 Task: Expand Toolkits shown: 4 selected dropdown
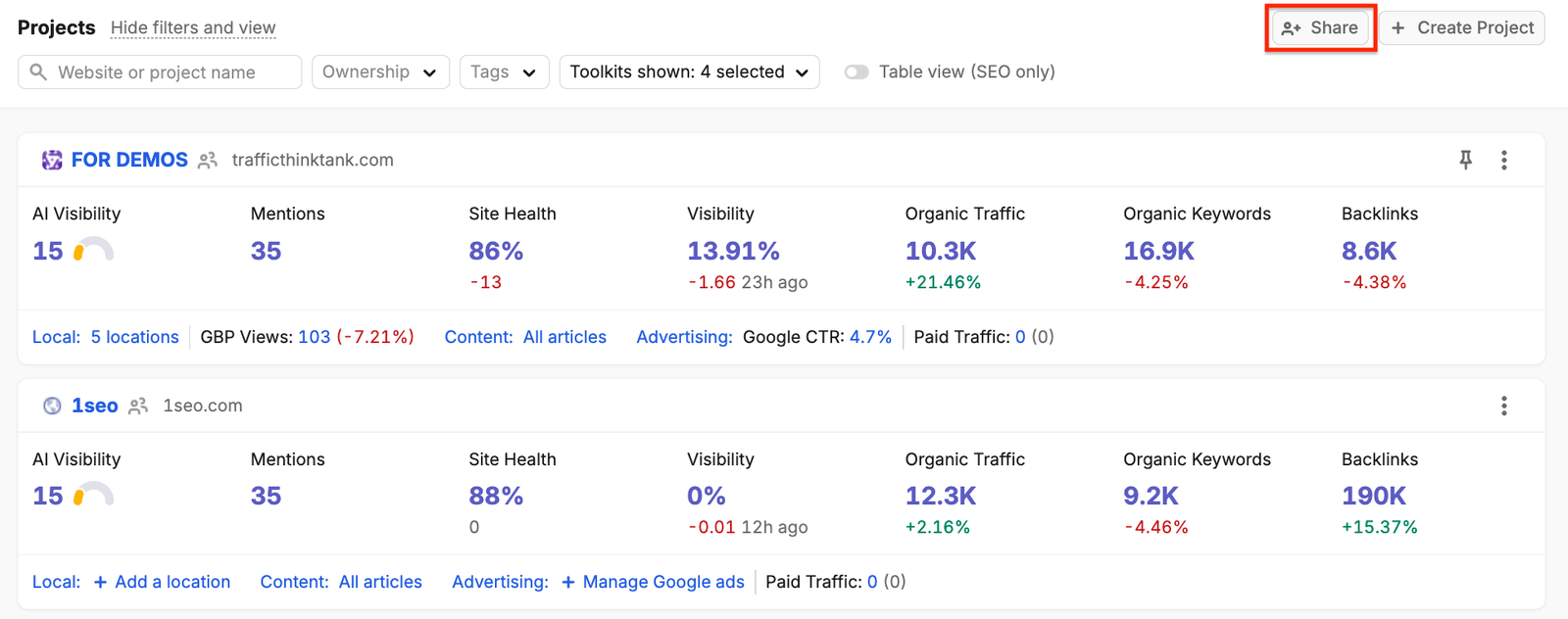point(690,71)
